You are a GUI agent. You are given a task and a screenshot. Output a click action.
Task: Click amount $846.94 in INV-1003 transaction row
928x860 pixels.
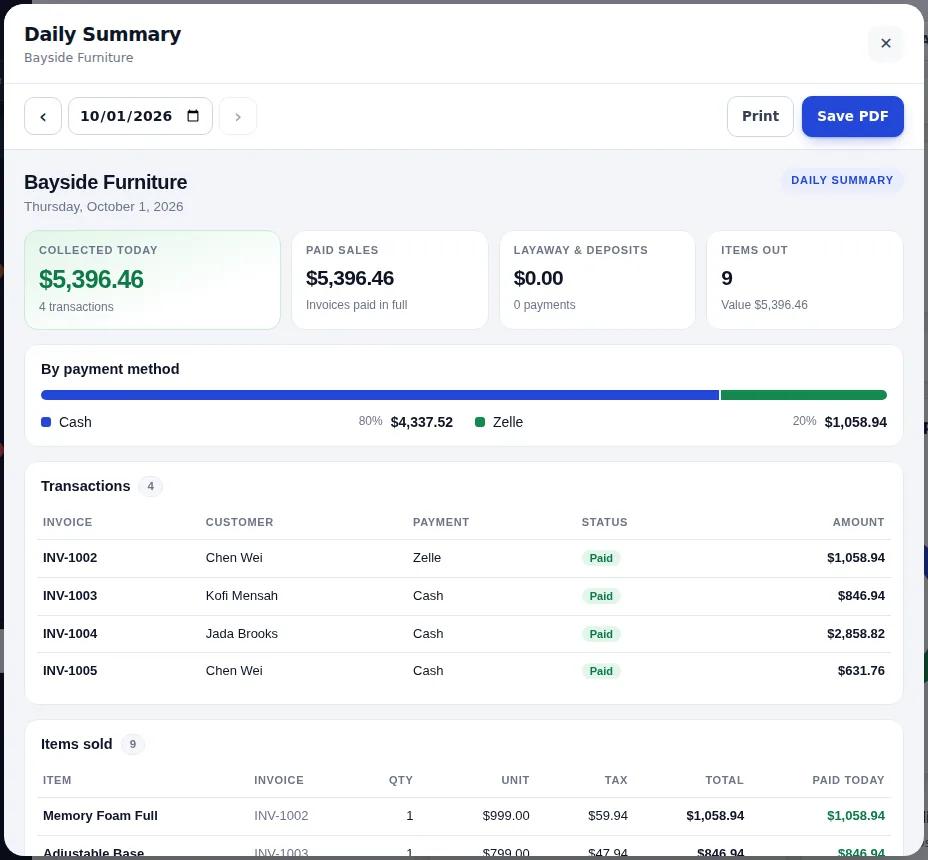tap(861, 595)
